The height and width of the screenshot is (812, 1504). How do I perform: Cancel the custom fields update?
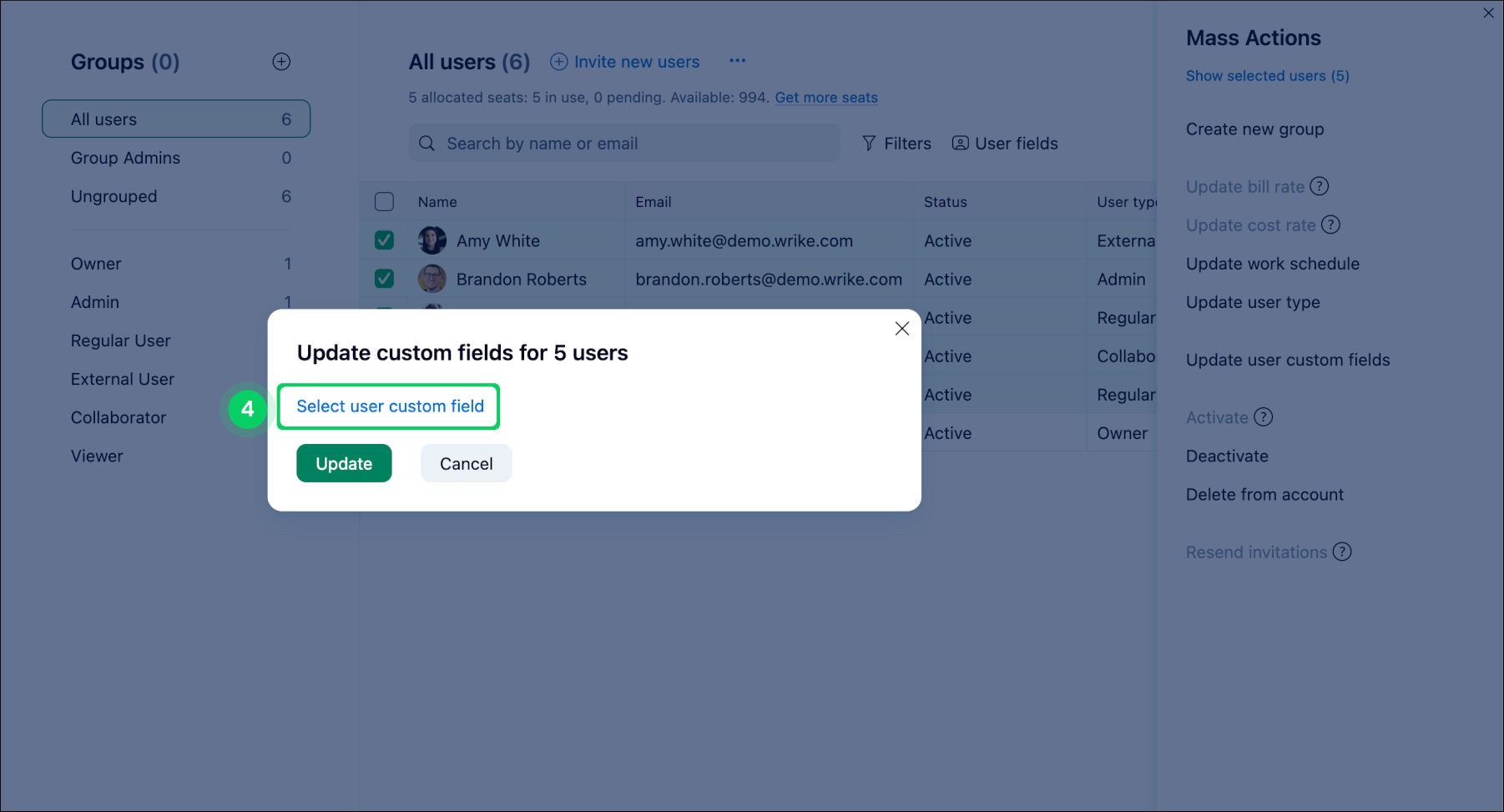coord(466,463)
